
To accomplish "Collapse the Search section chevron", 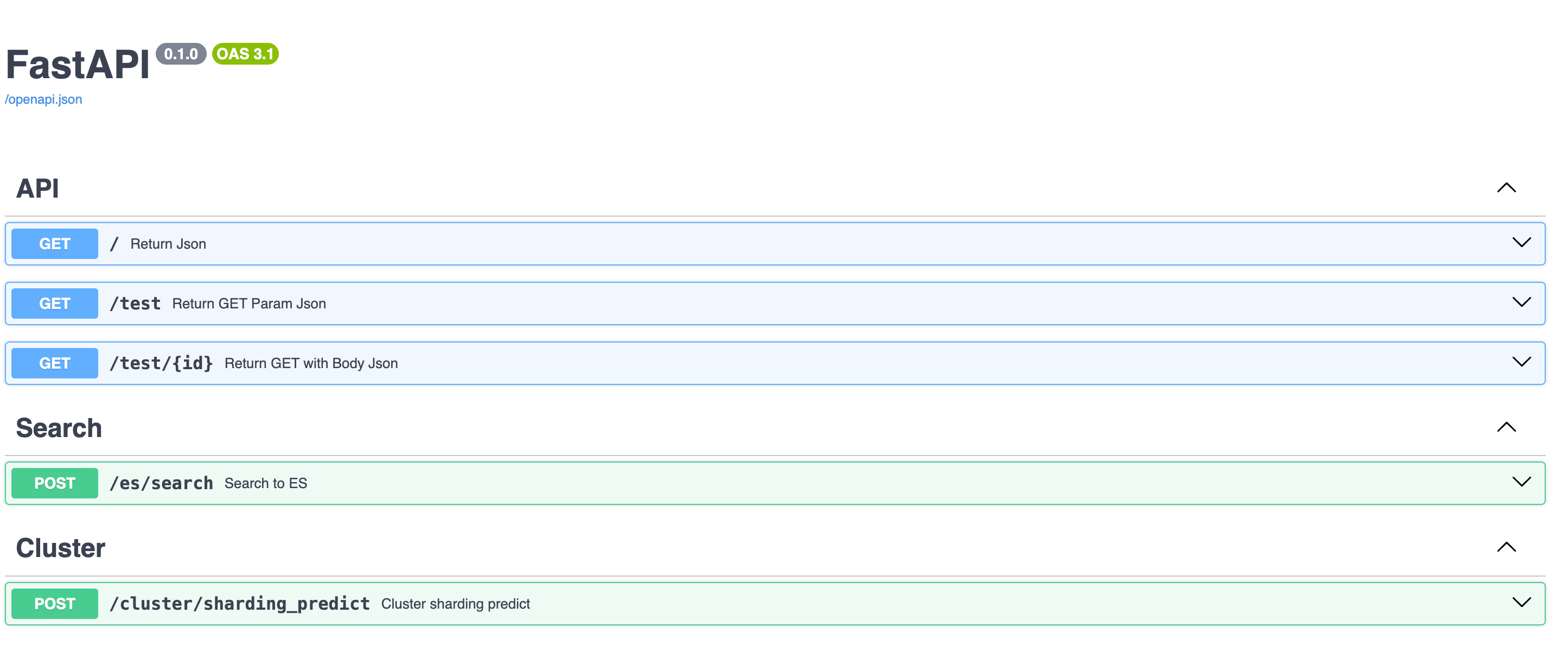I will pyautogui.click(x=1506, y=427).
